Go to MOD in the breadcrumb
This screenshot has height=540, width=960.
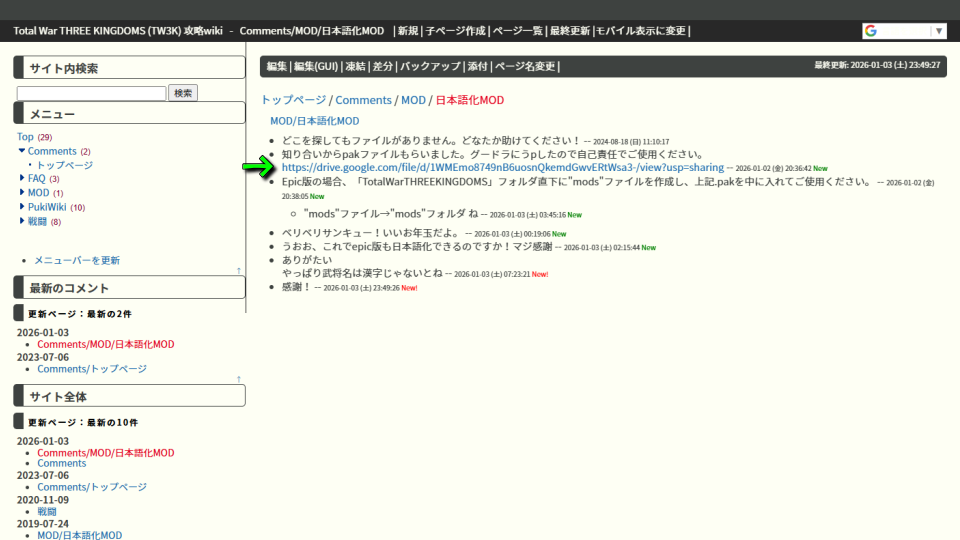[x=413, y=100]
